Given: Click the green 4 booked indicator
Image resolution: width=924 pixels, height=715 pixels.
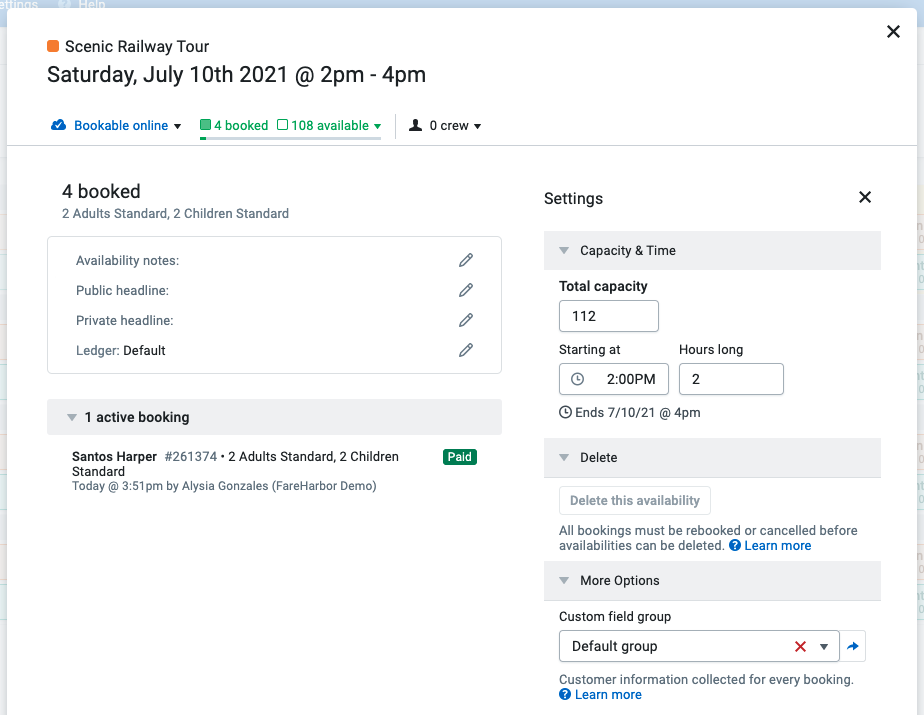Looking at the screenshot, I should pos(234,125).
